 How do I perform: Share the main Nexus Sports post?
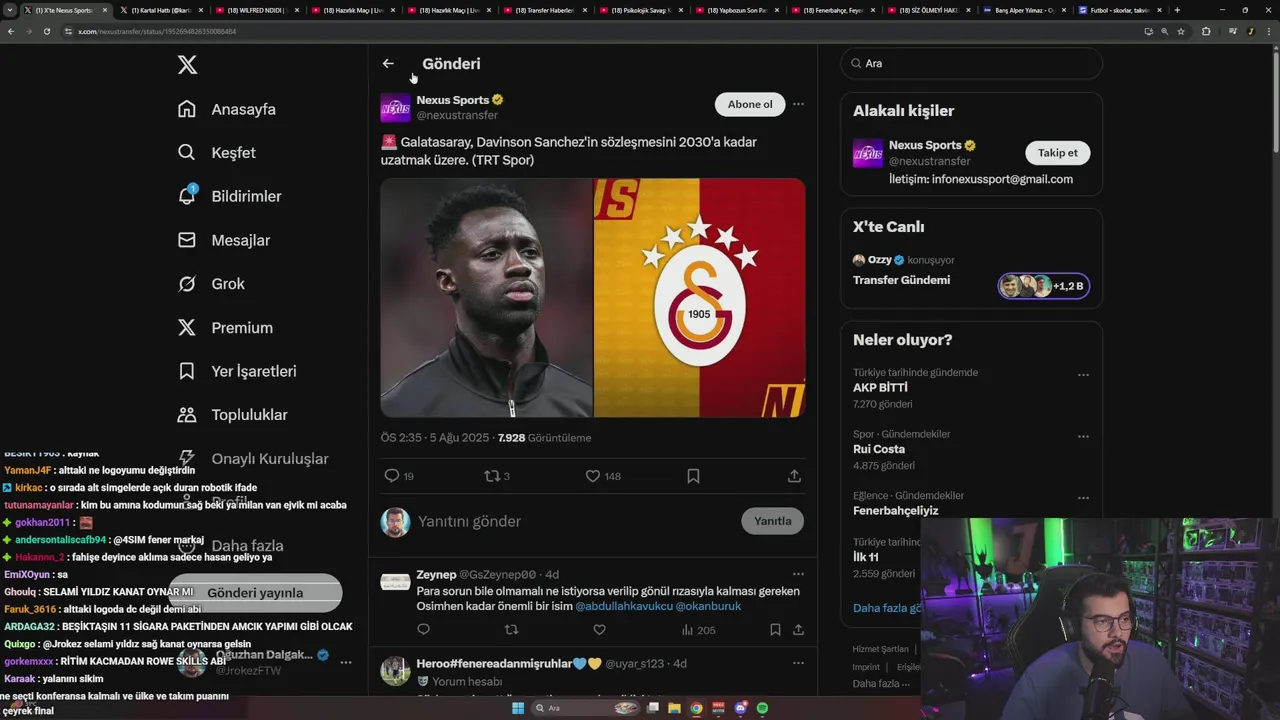click(x=794, y=476)
